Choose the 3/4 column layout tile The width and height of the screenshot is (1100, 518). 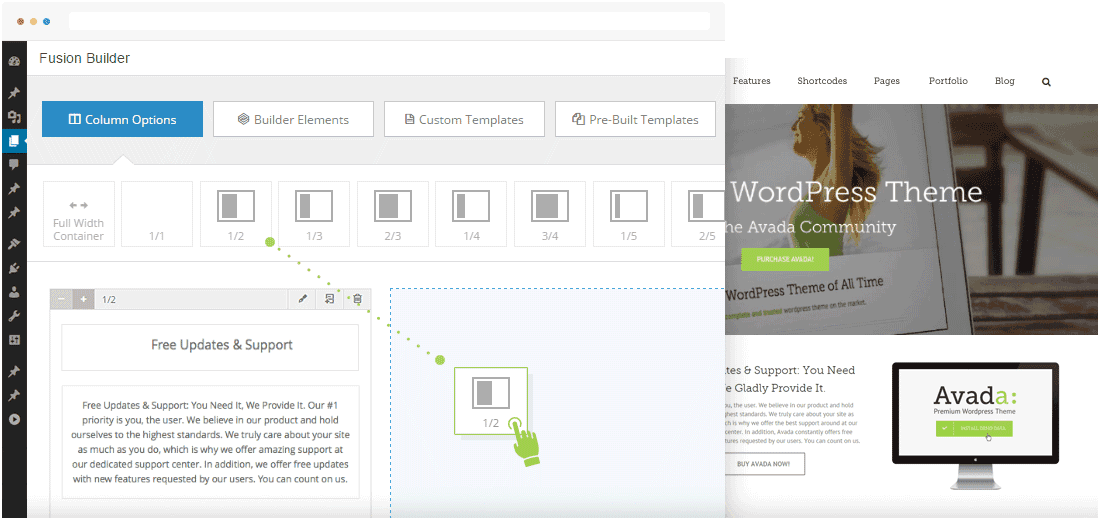click(550, 214)
